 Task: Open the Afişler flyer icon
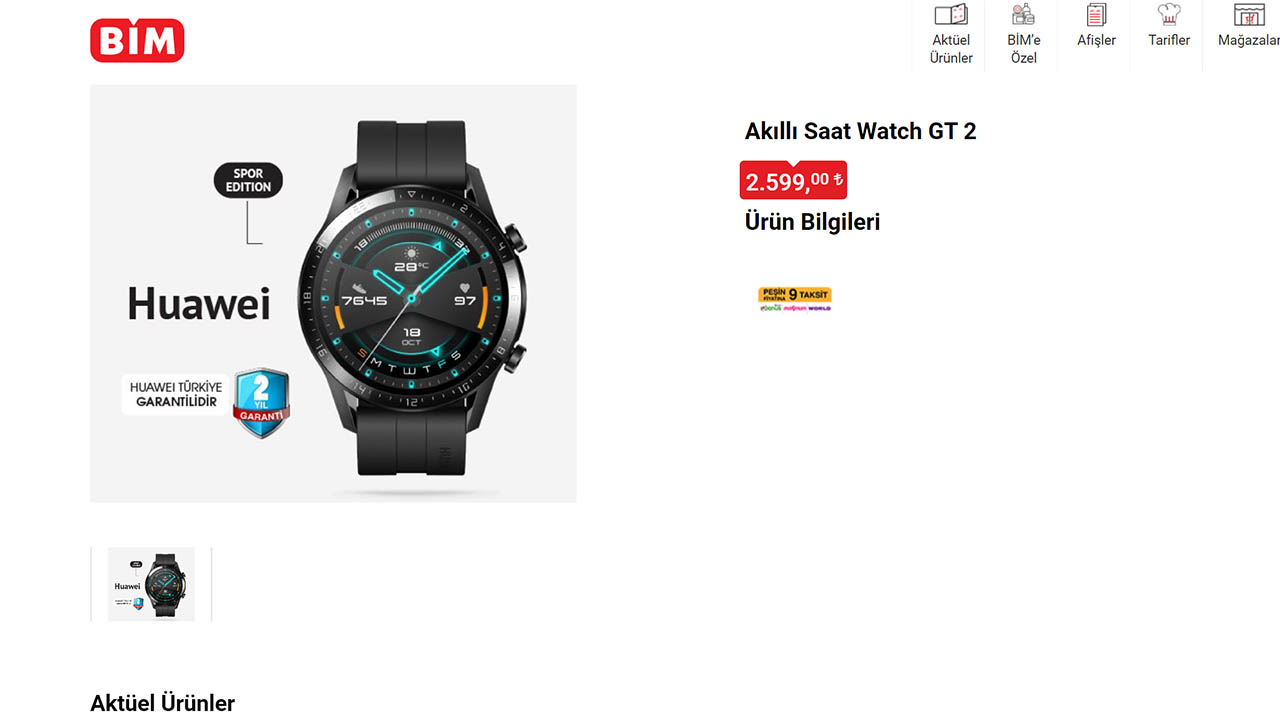(1096, 15)
